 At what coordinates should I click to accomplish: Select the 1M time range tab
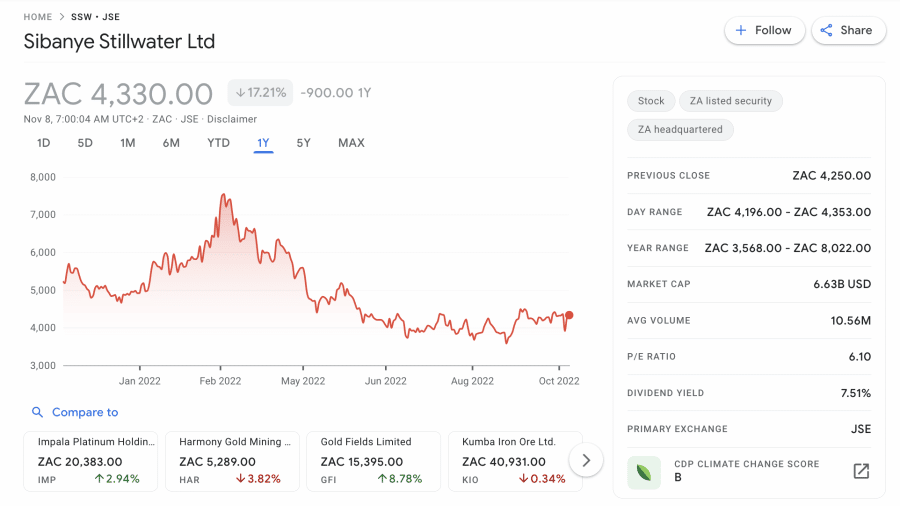pos(128,143)
